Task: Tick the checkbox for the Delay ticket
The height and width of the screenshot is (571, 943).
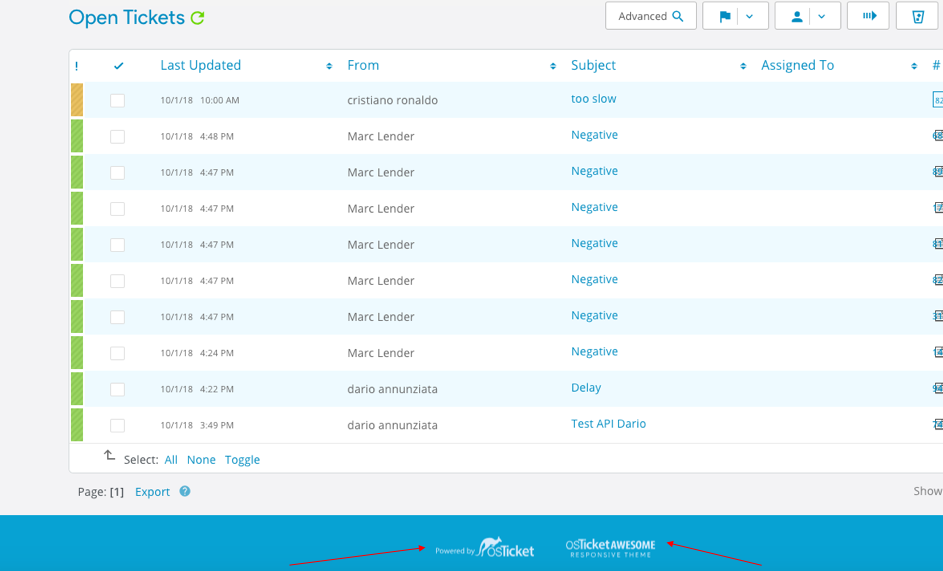Action: 118,389
